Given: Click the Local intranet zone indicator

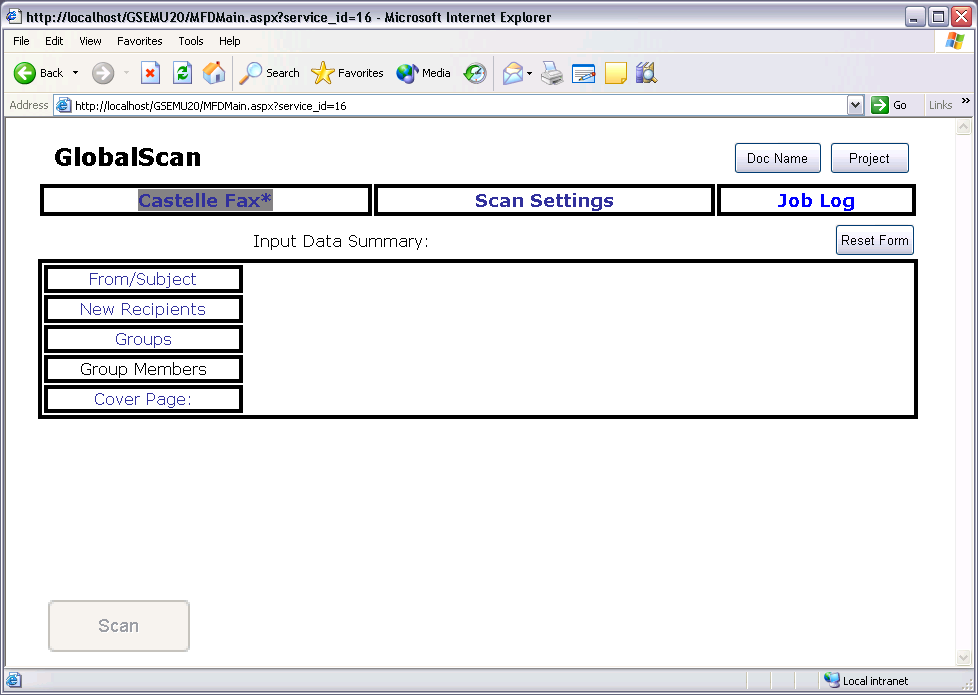Looking at the screenshot, I should 866,681.
